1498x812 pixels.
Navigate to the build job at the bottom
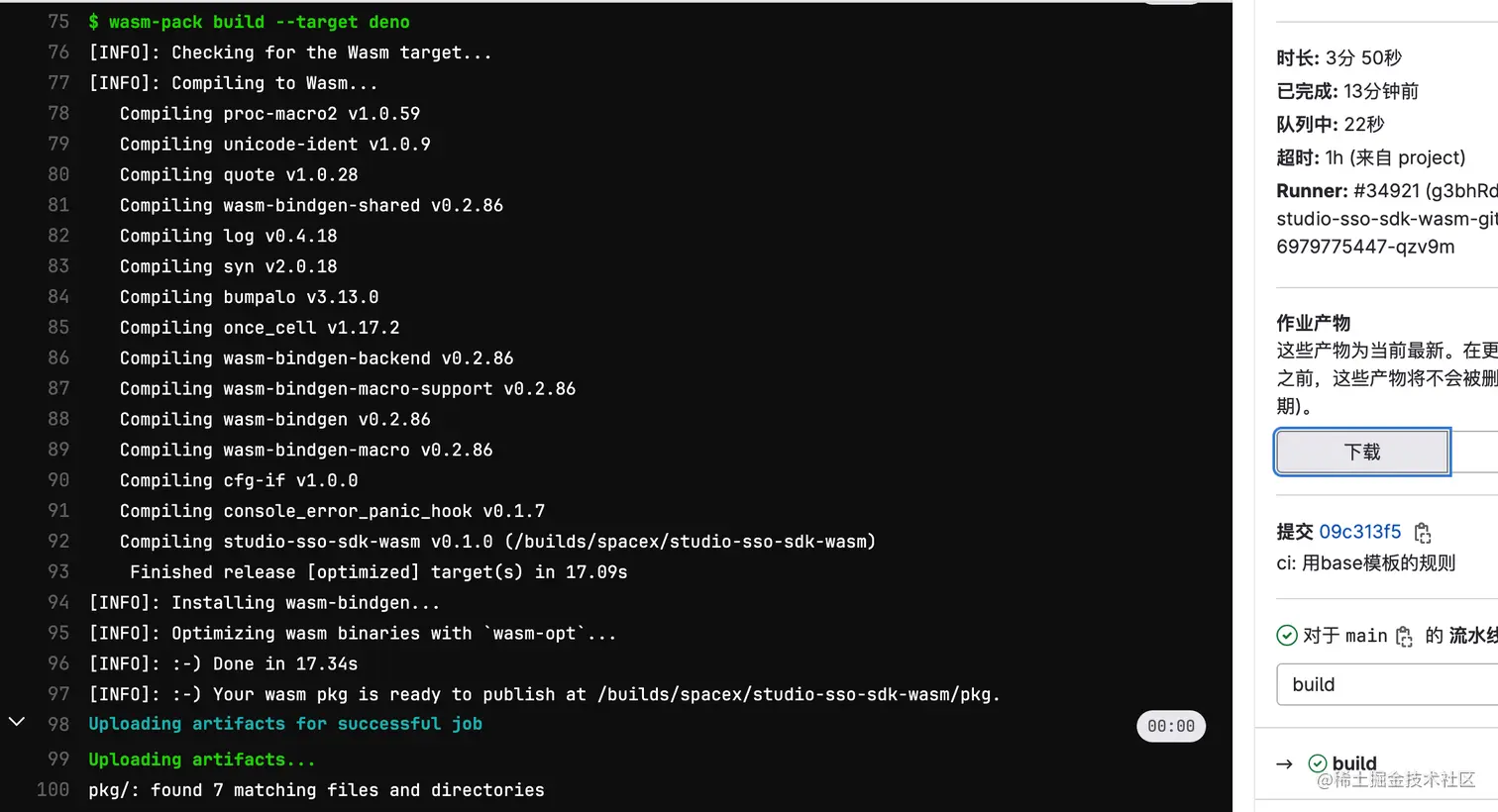point(1354,762)
